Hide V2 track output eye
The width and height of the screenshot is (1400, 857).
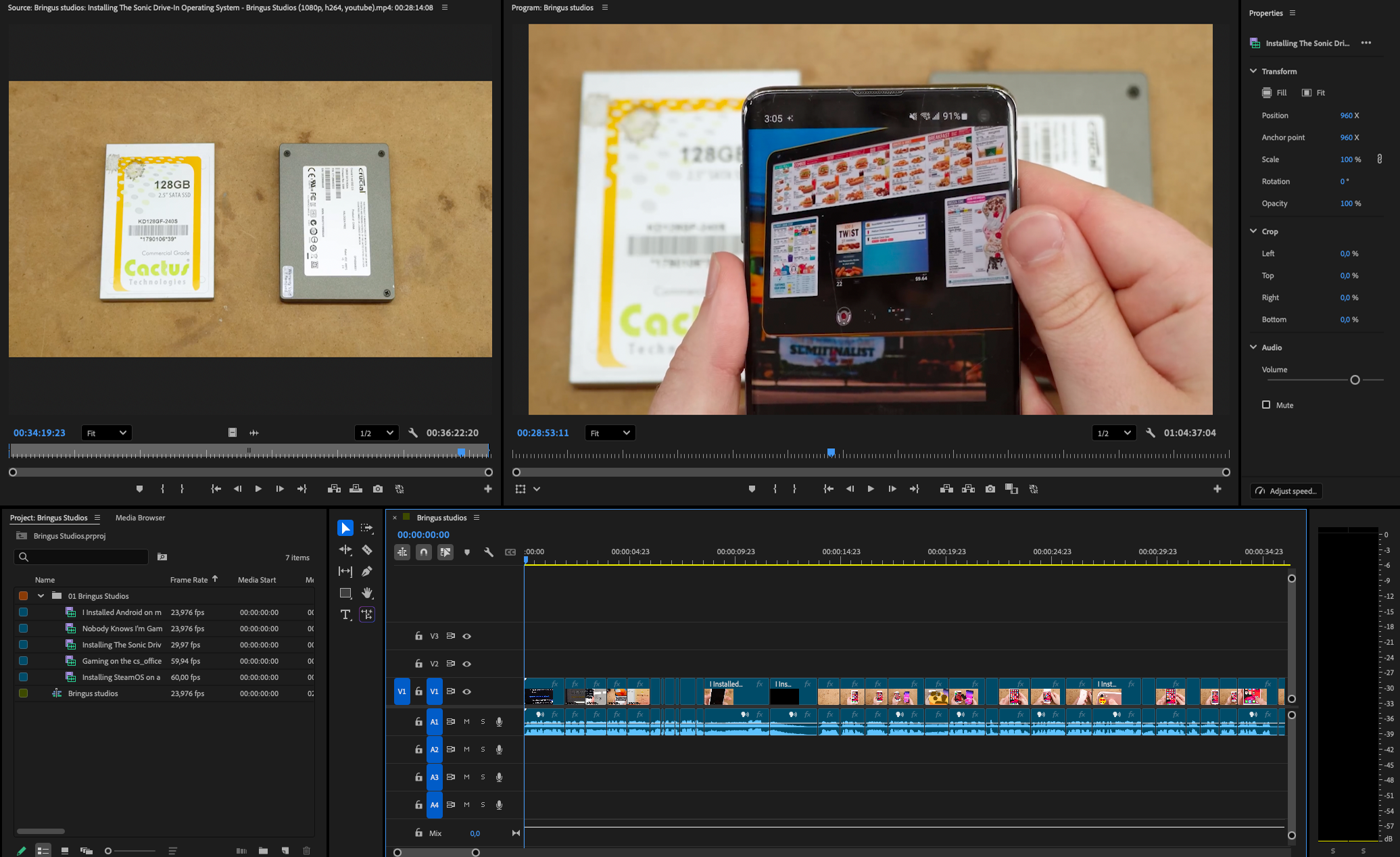pyautogui.click(x=466, y=664)
